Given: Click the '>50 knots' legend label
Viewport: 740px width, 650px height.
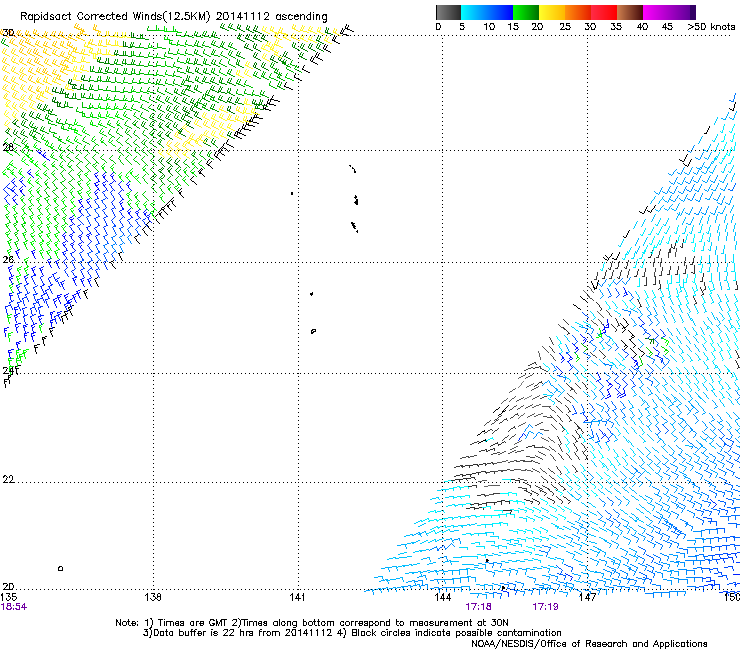Looking at the screenshot, I should point(711,27).
